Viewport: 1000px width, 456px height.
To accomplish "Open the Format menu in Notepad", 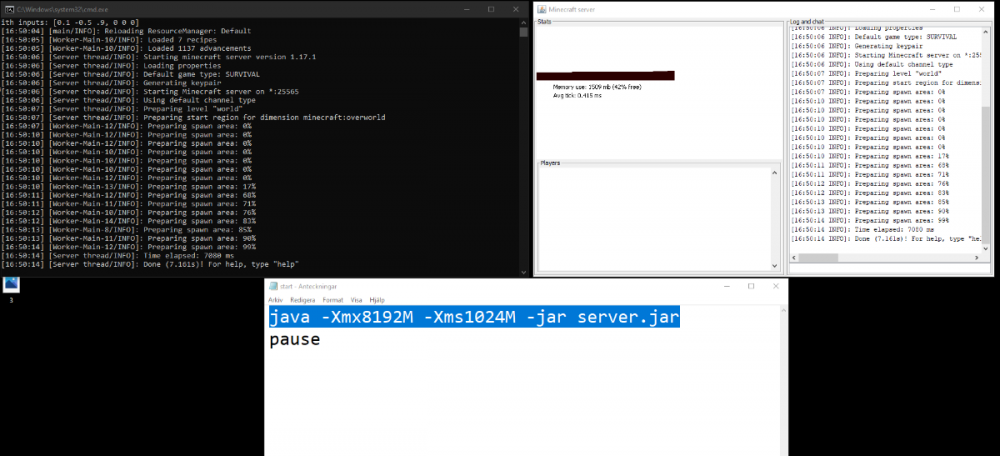I will [332, 299].
